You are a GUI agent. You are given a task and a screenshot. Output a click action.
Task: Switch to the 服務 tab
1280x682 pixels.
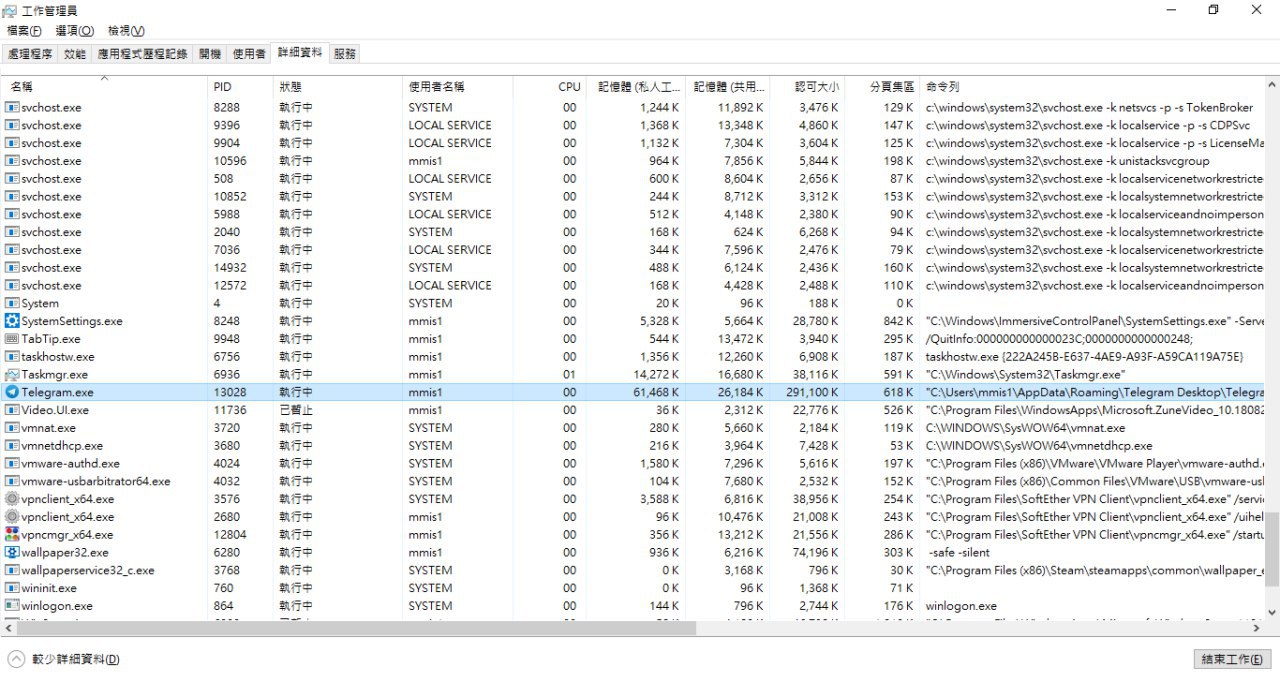(x=344, y=54)
